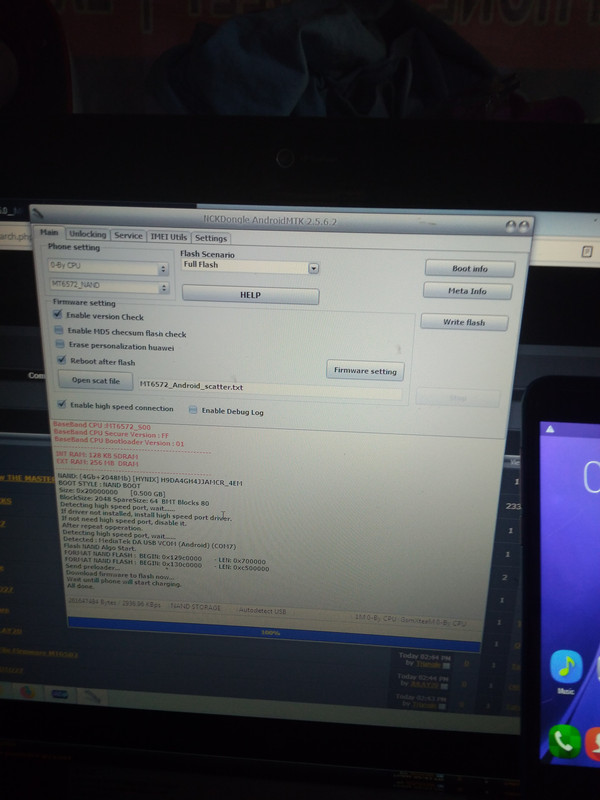Switch to the Unlocking tab
This screenshot has height=800, width=600.
(87, 234)
